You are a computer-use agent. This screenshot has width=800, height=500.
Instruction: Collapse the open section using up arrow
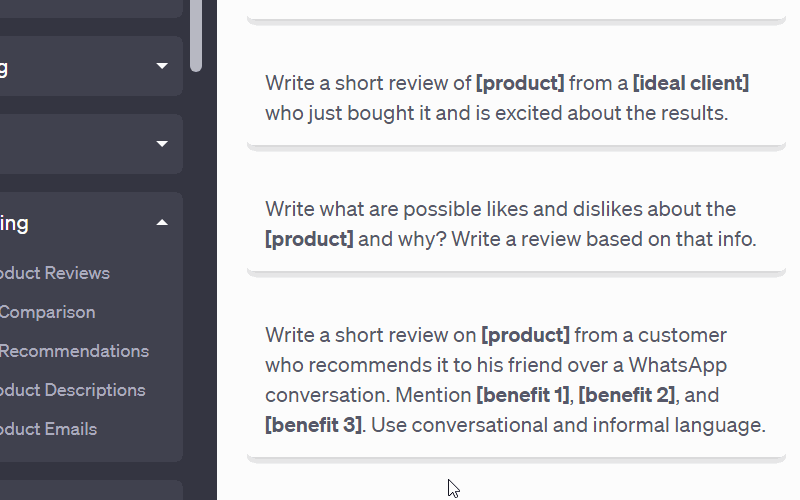(162, 222)
